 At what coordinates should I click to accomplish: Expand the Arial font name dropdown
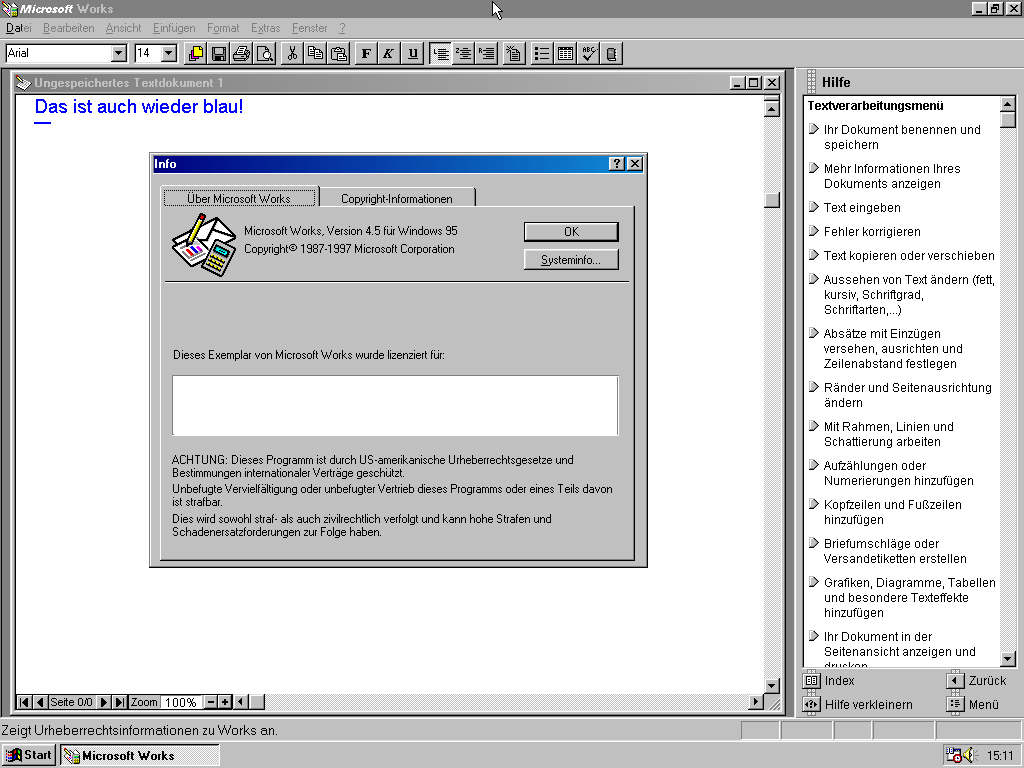pyautogui.click(x=119, y=54)
